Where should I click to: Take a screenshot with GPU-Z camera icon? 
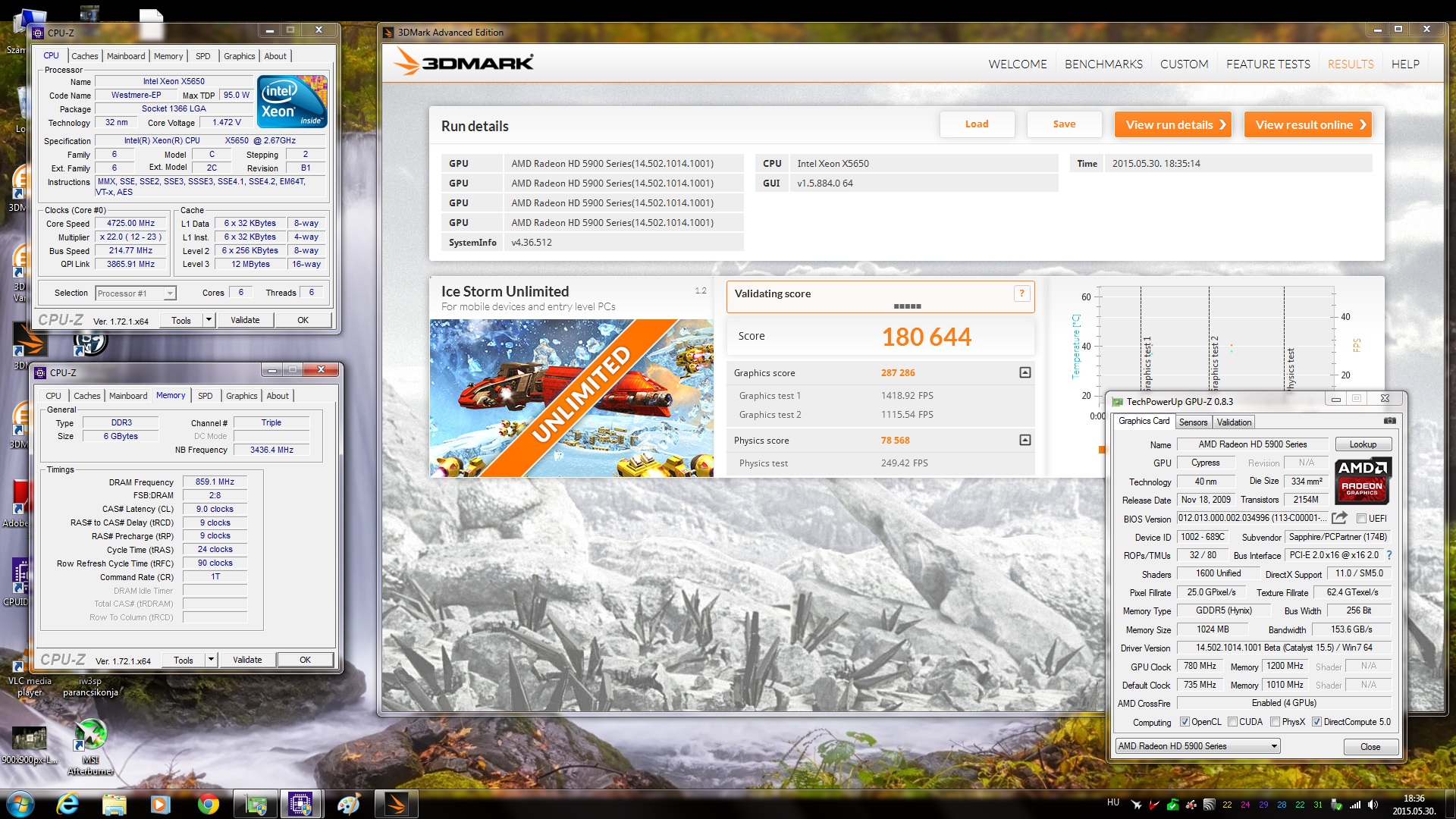point(1389,421)
